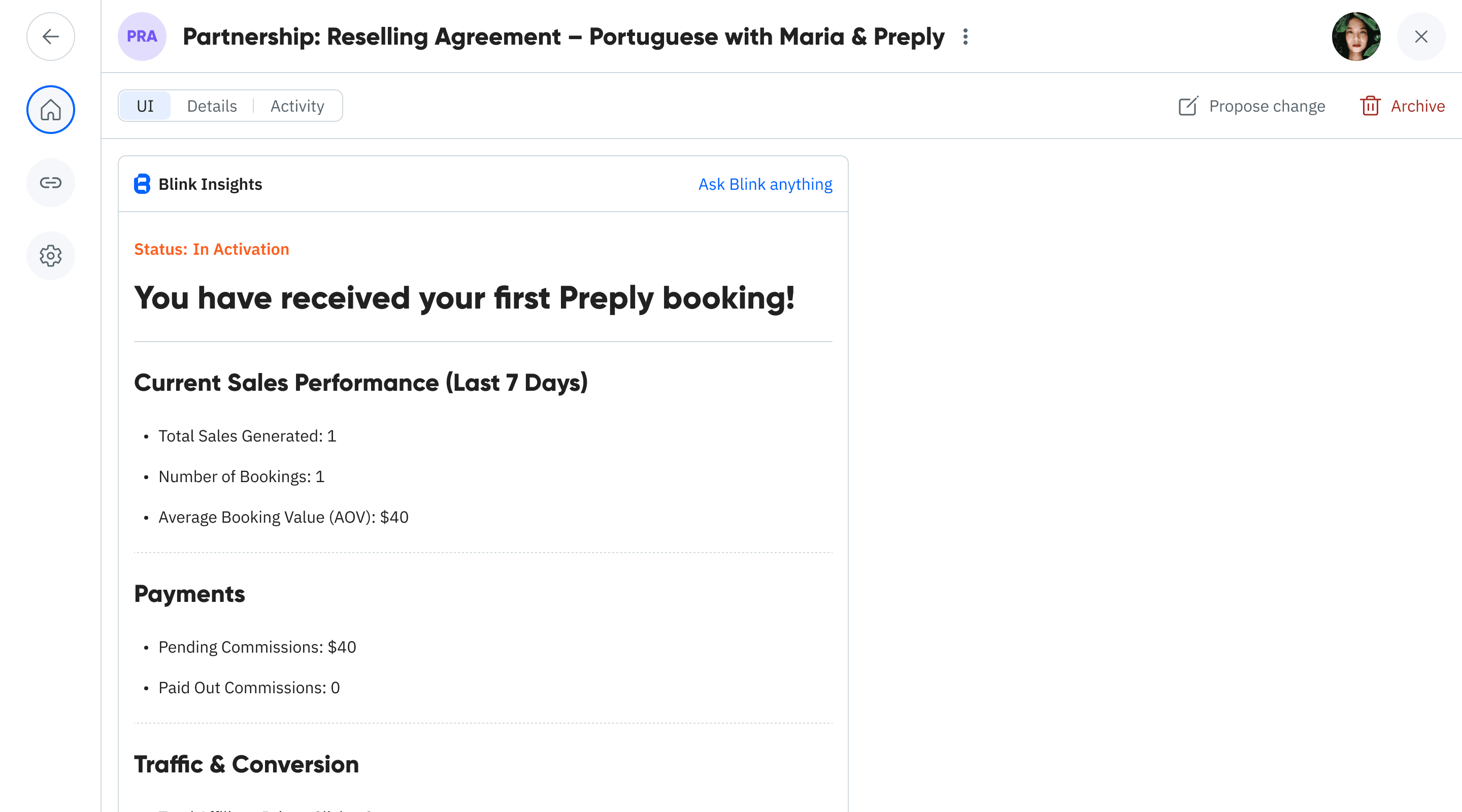Screen dimensions: 1462x812
Task: Open settings via the gear icon
Action: coord(51,255)
